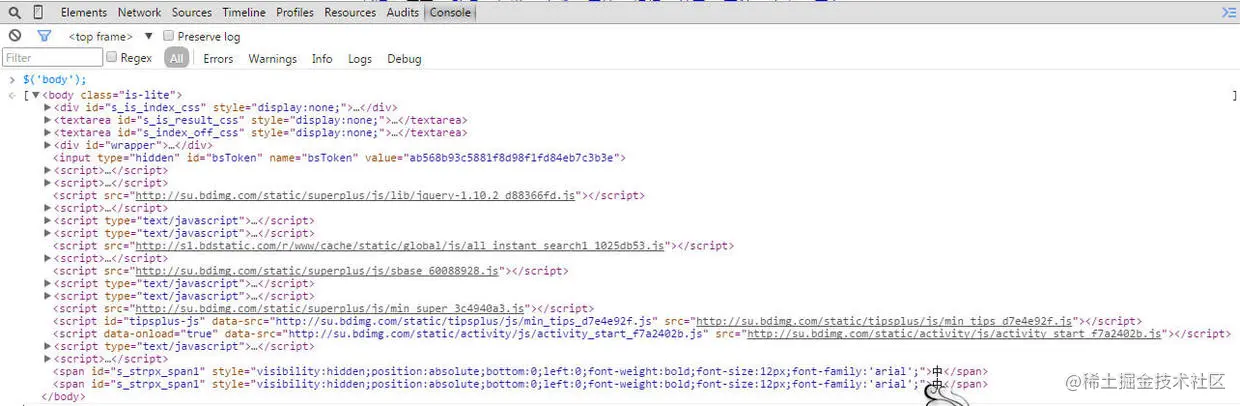Viewport: 1240px width, 406px height.
Task: Filter console by Debug
Action: coord(405,59)
